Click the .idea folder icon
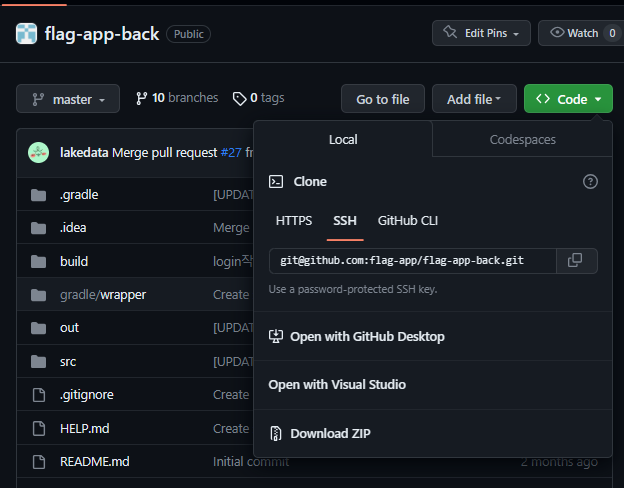 pyautogui.click(x=39, y=228)
